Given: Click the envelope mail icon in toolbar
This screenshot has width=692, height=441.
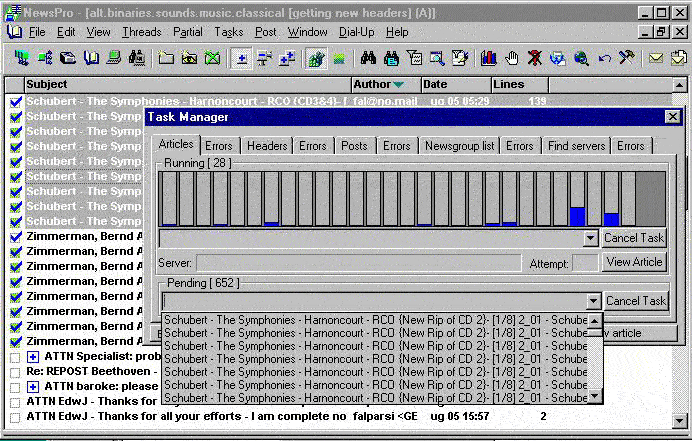Looking at the screenshot, I should tap(656, 58).
